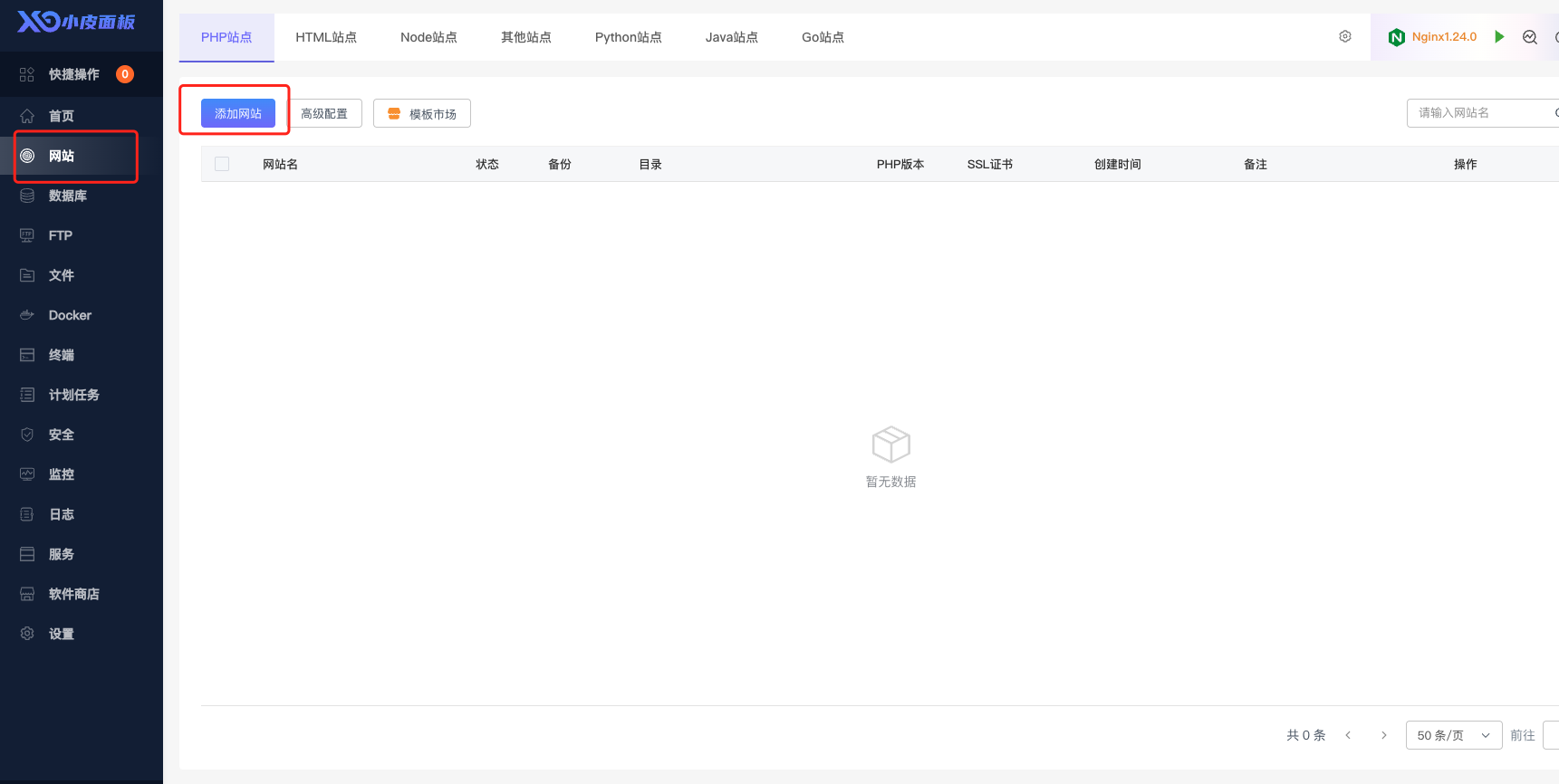1559x784 pixels.
Task: Click the green Nginx start play icon
Action: pos(1499,37)
